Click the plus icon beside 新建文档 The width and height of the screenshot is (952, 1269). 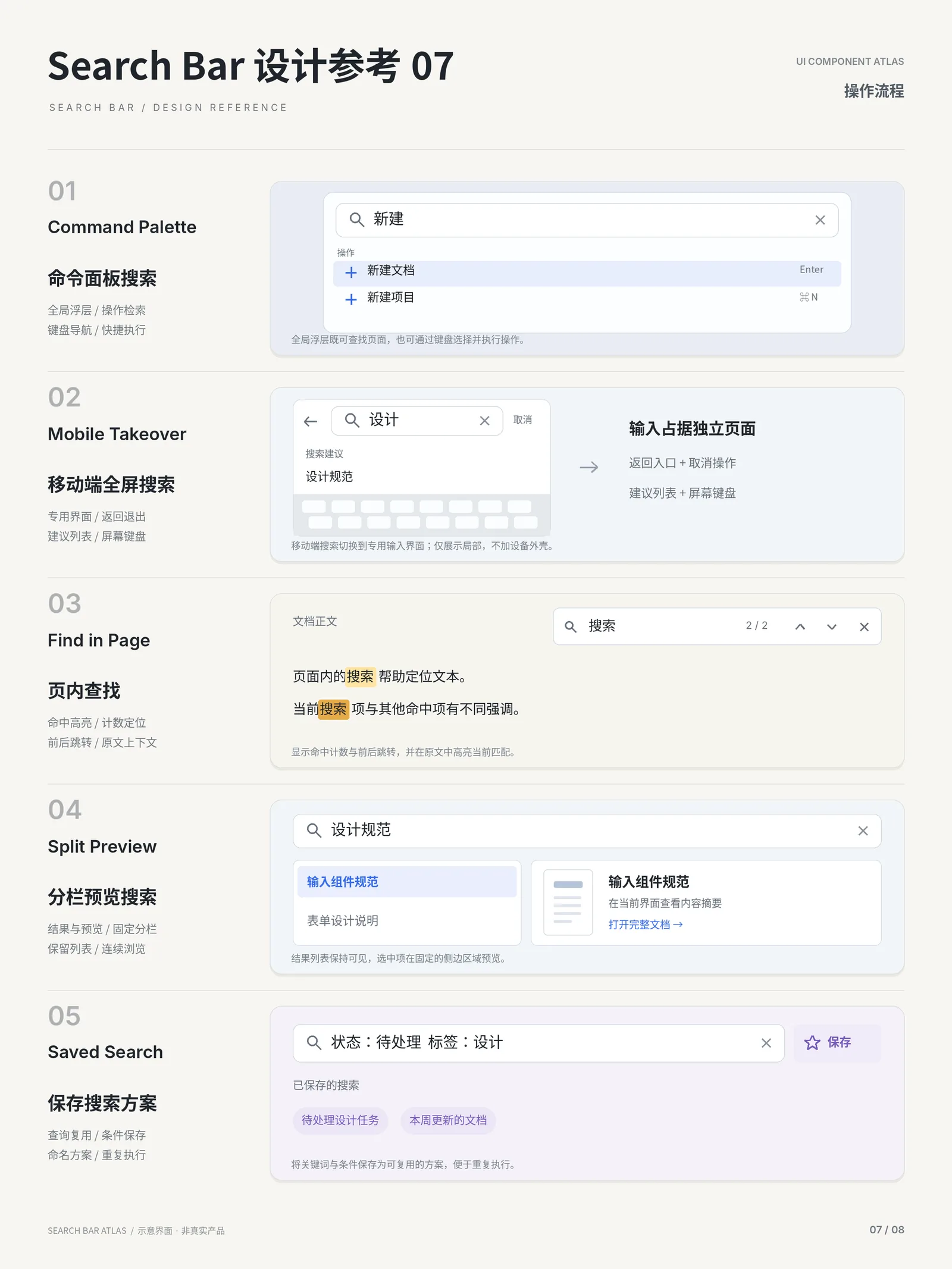pos(351,272)
